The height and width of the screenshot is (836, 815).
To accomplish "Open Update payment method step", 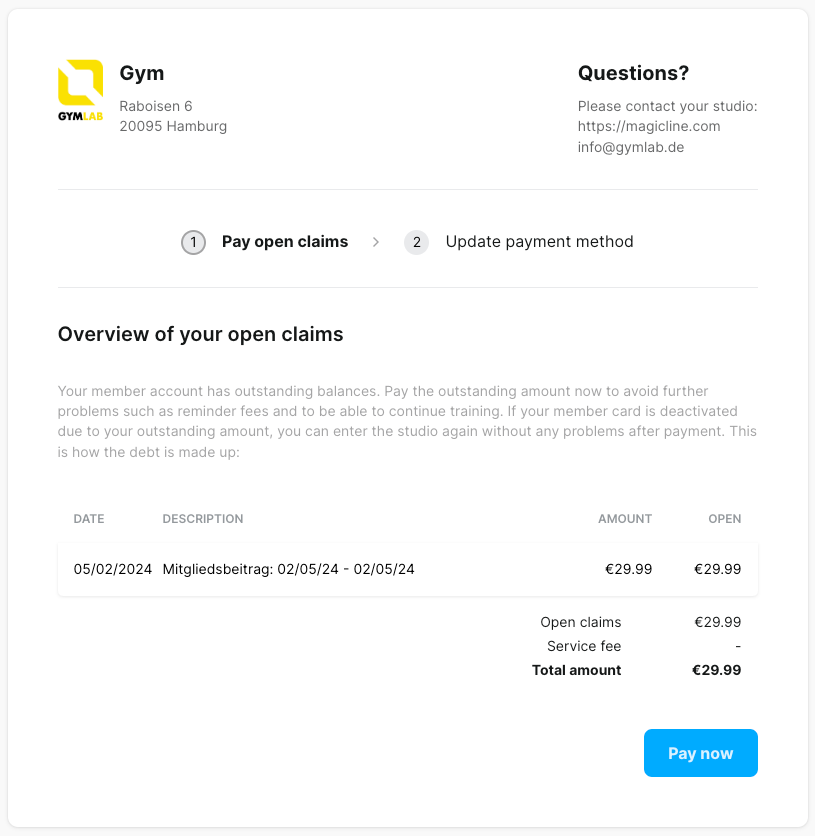I will pos(539,242).
